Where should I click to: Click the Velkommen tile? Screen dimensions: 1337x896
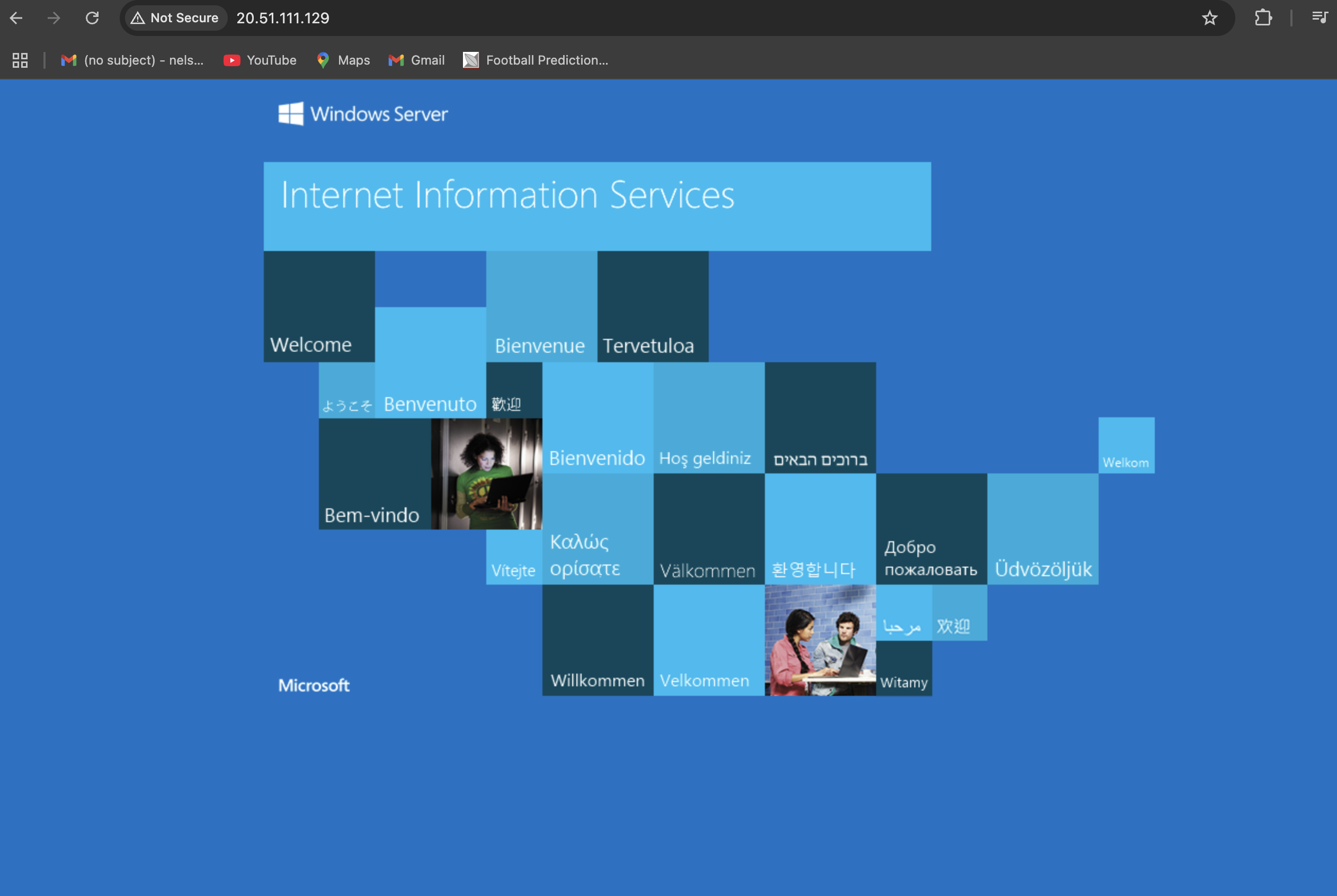[709, 640]
